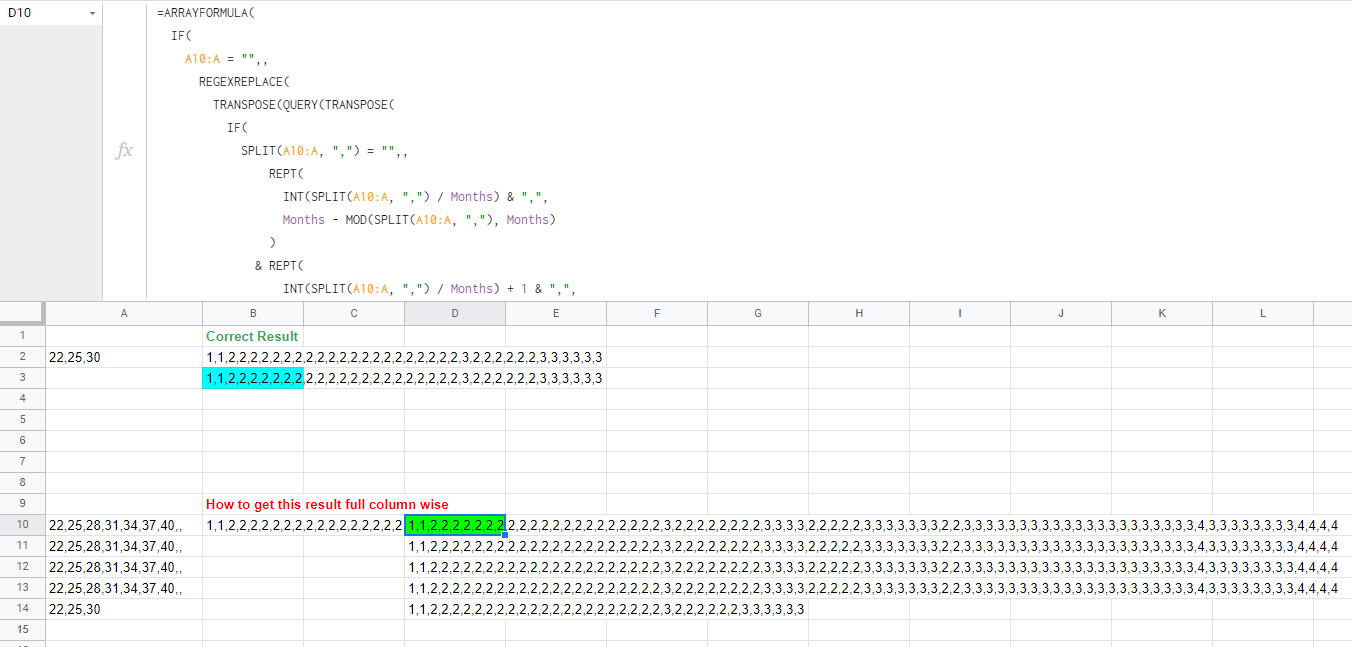Select column C header

[x=354, y=313]
